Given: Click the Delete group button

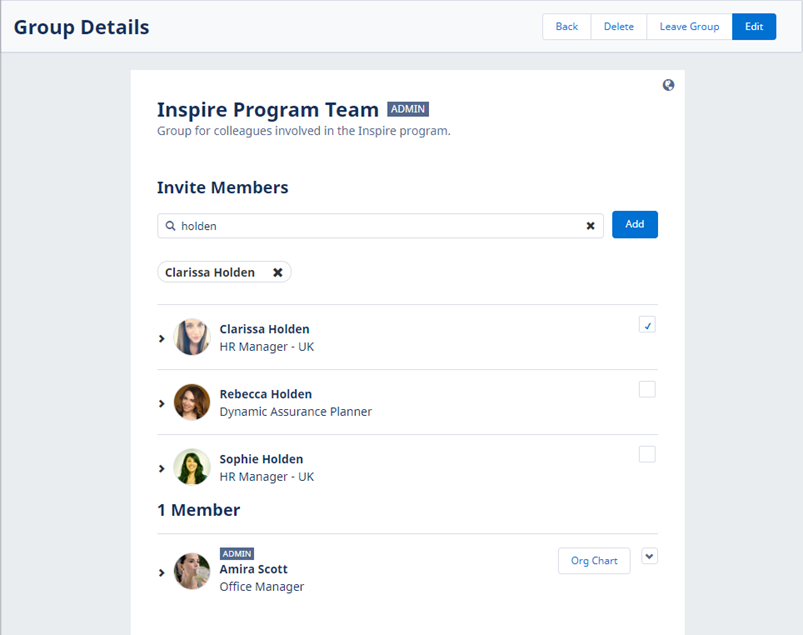Looking at the screenshot, I should click(618, 27).
